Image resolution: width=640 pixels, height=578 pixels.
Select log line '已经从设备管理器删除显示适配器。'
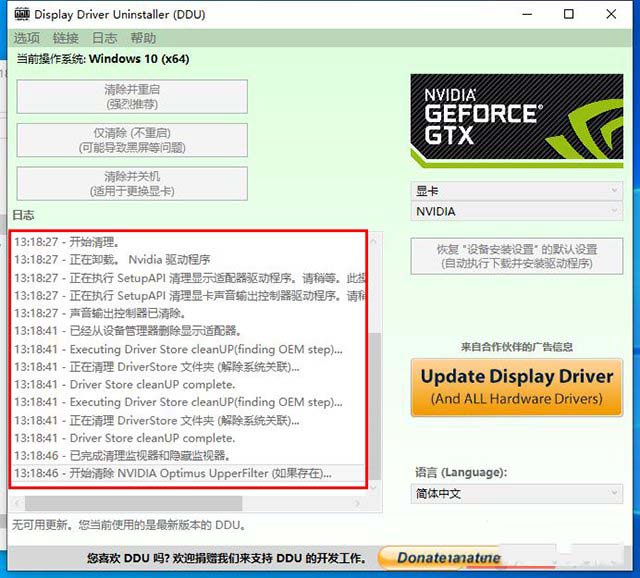click(x=189, y=331)
